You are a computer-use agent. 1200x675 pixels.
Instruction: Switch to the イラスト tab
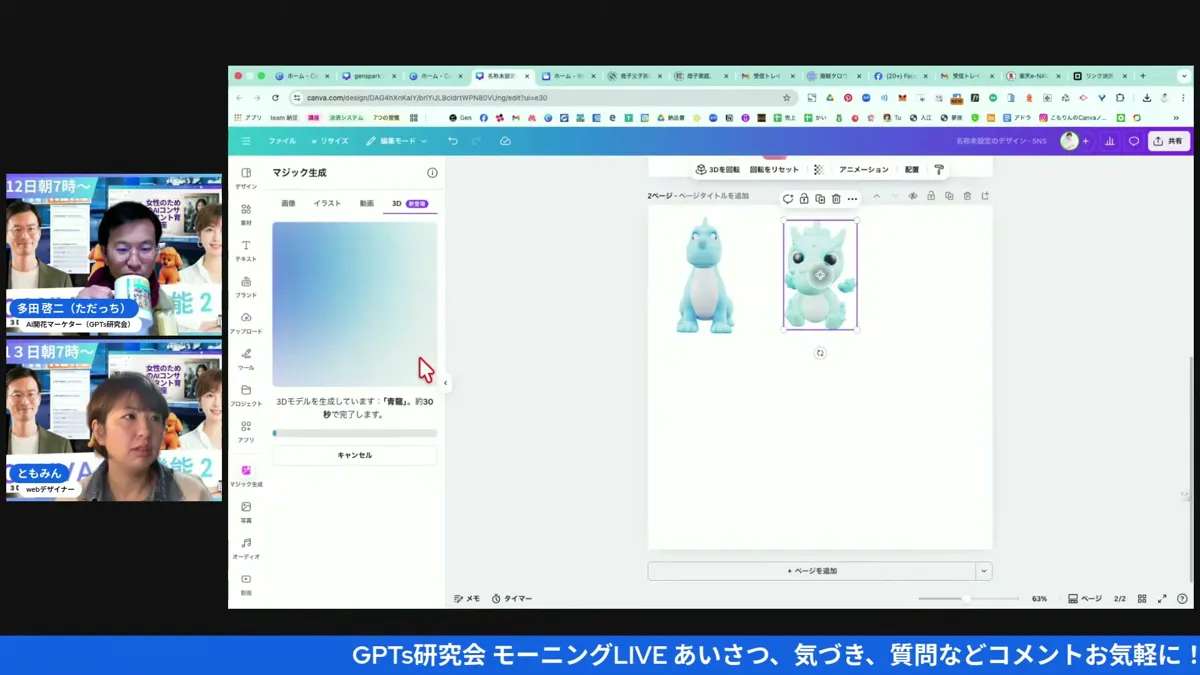point(327,203)
